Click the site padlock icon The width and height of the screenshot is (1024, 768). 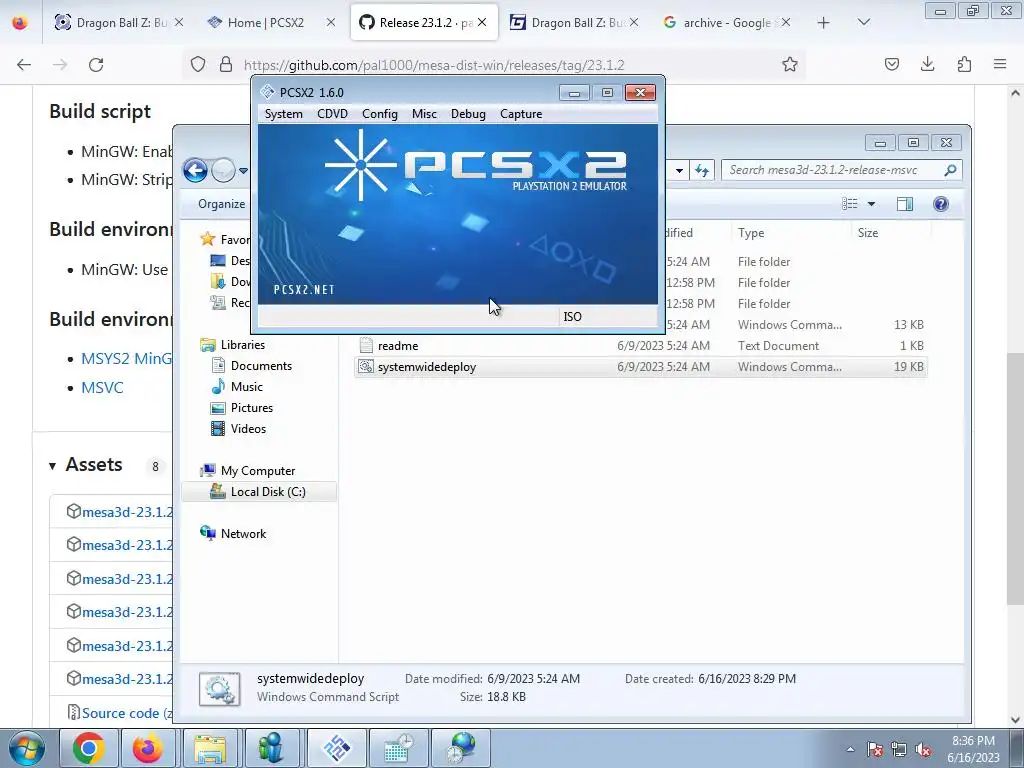tap(226, 64)
